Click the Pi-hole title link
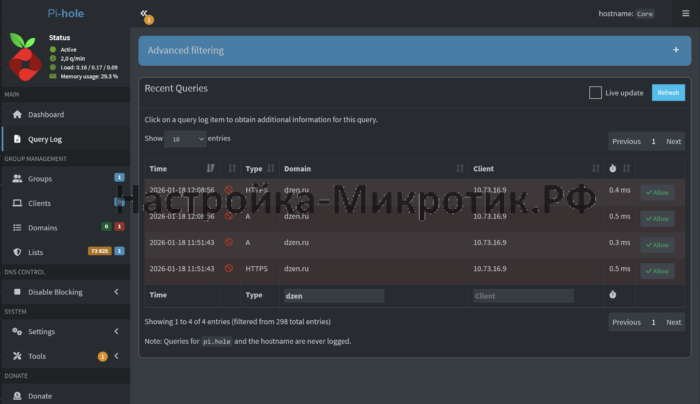This screenshot has width=700, height=404. (x=66, y=13)
